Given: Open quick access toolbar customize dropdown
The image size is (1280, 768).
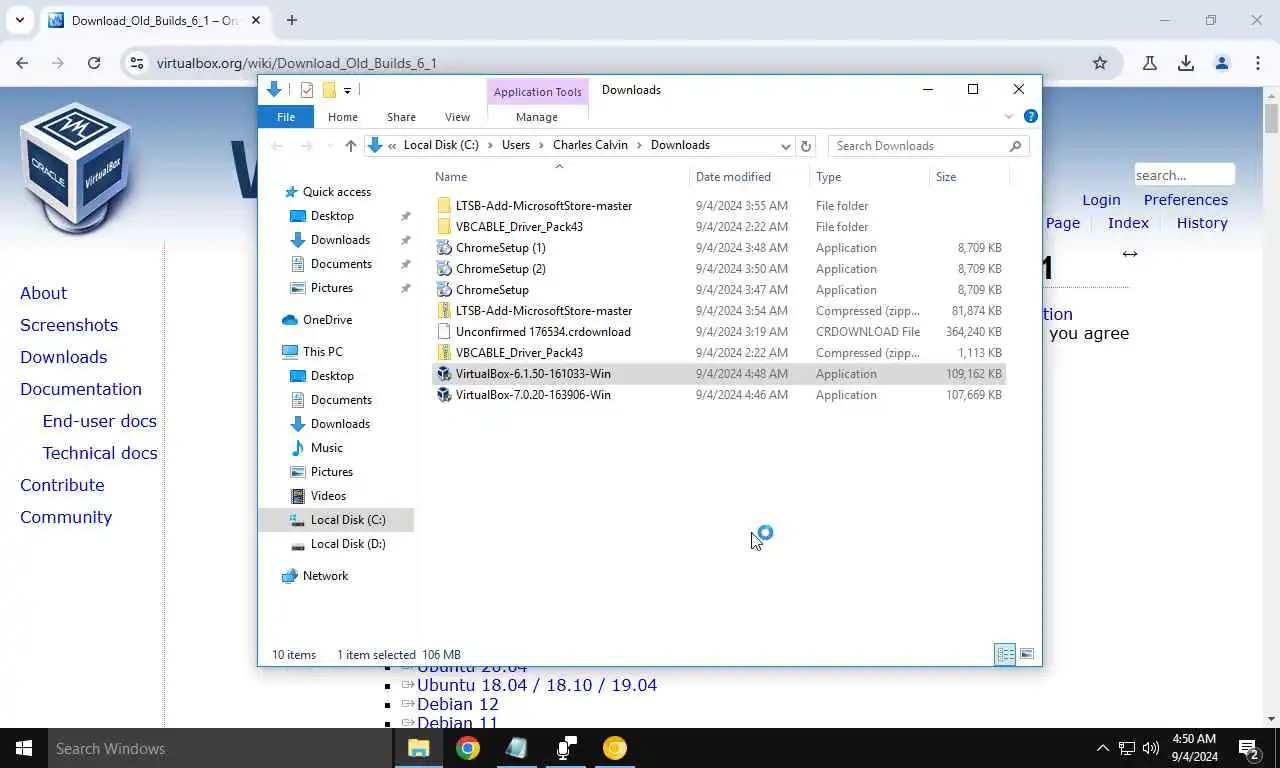Looking at the screenshot, I should 347,91.
